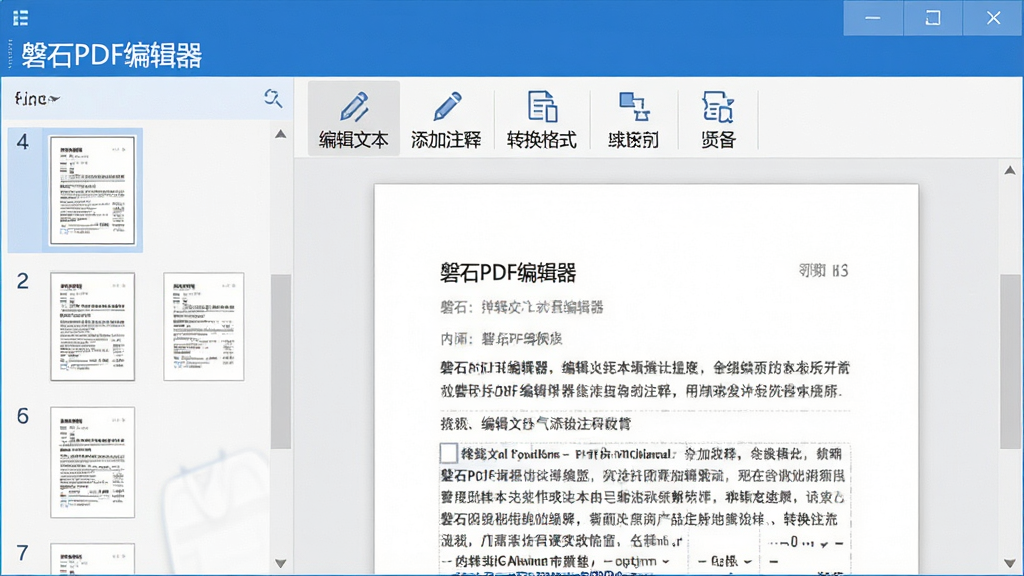Select the second thumbnail in row 2
The width and height of the screenshot is (1024, 576).
[x=204, y=327]
